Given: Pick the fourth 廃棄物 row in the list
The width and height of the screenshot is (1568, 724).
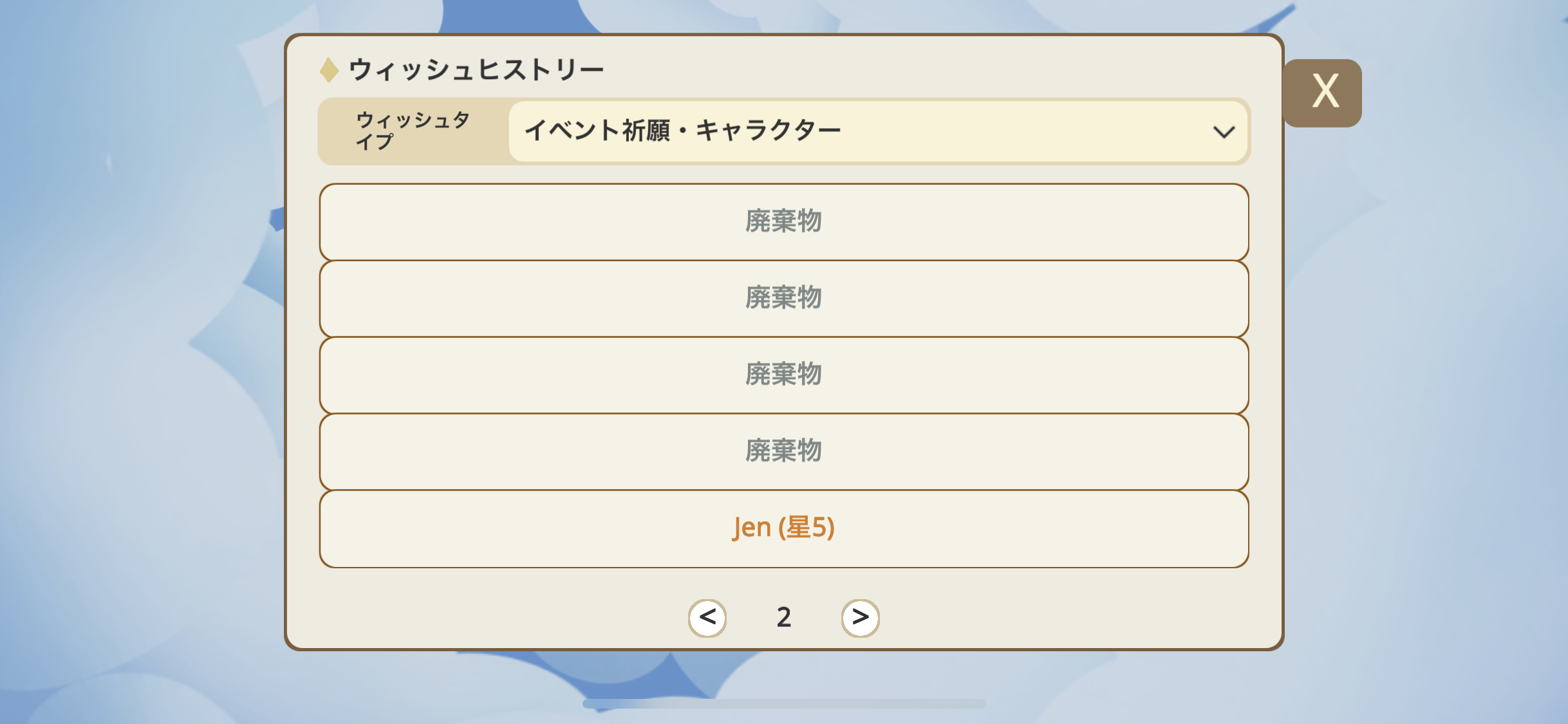Looking at the screenshot, I should click(x=783, y=451).
